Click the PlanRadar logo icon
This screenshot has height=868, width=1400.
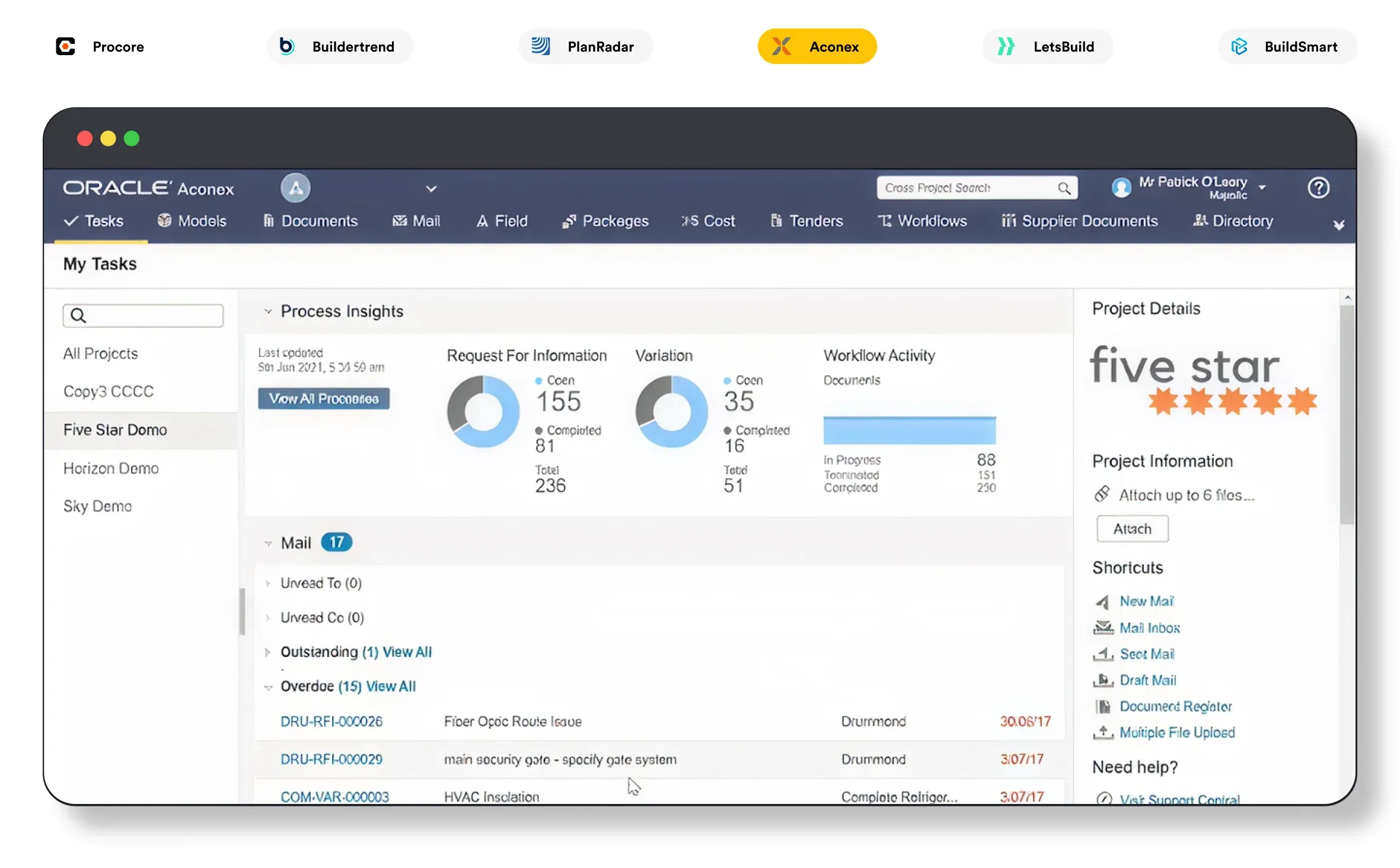click(x=540, y=46)
